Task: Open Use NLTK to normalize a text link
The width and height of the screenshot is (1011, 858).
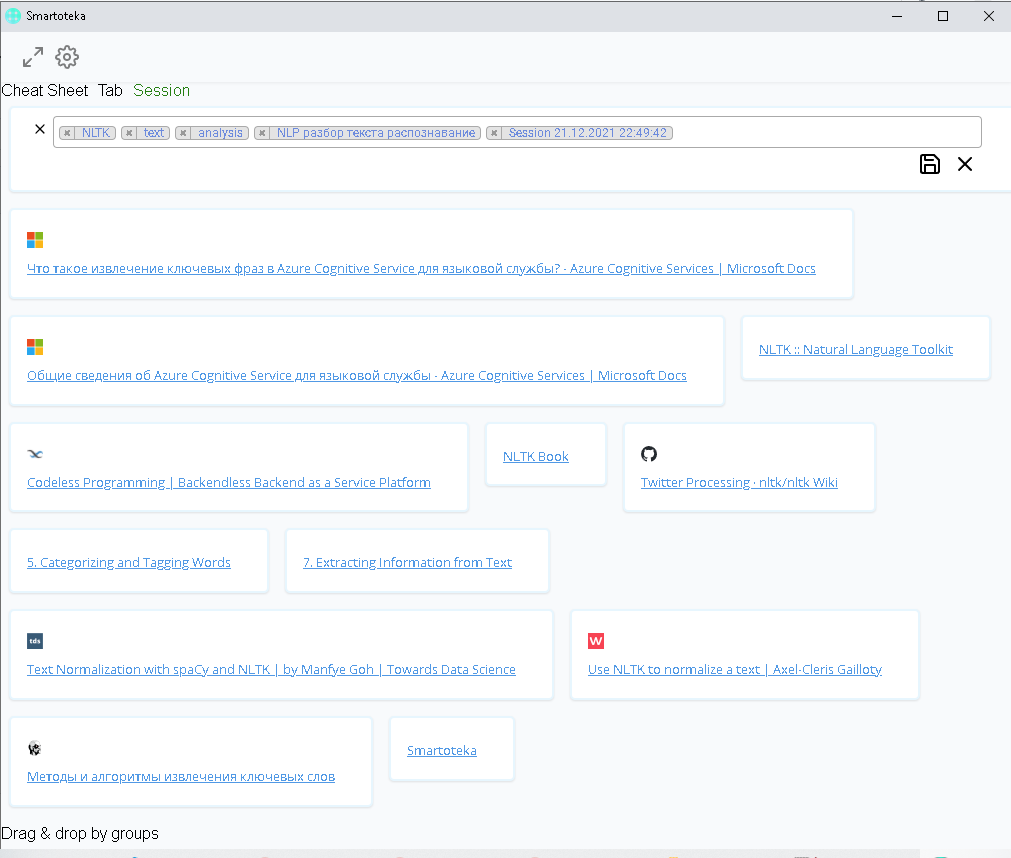Action: tap(734, 669)
